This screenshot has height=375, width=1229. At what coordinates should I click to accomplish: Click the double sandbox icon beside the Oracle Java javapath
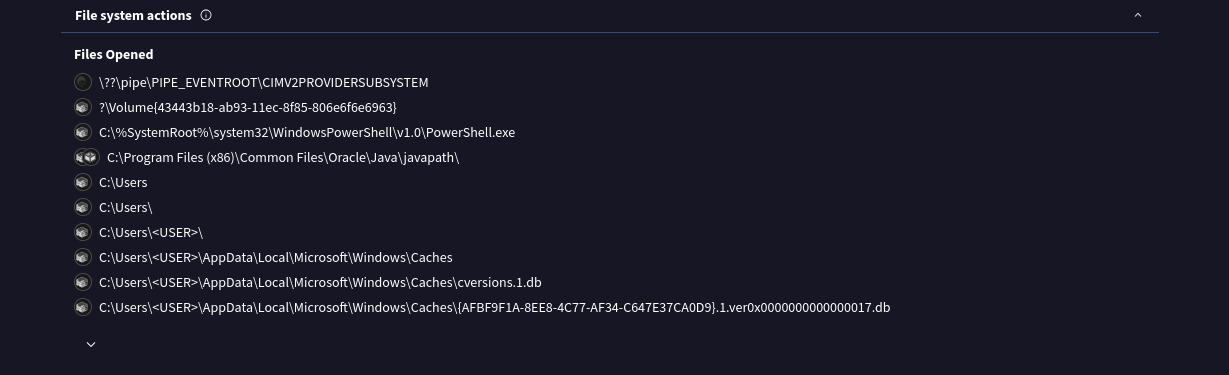(87, 157)
